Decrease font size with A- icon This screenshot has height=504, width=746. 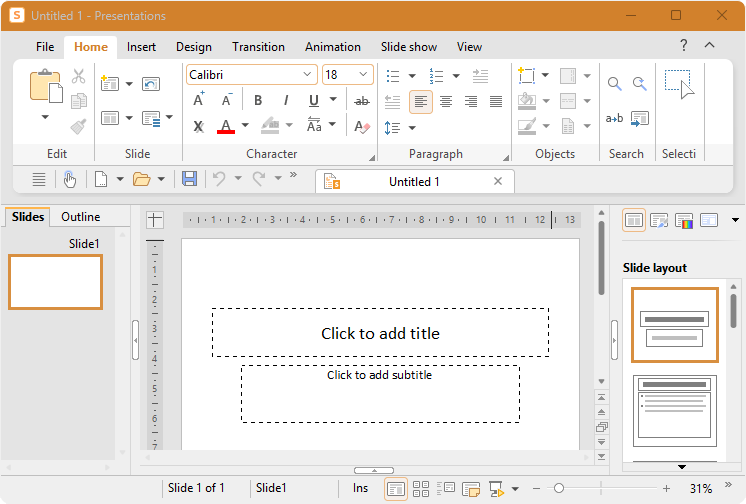coord(226,100)
